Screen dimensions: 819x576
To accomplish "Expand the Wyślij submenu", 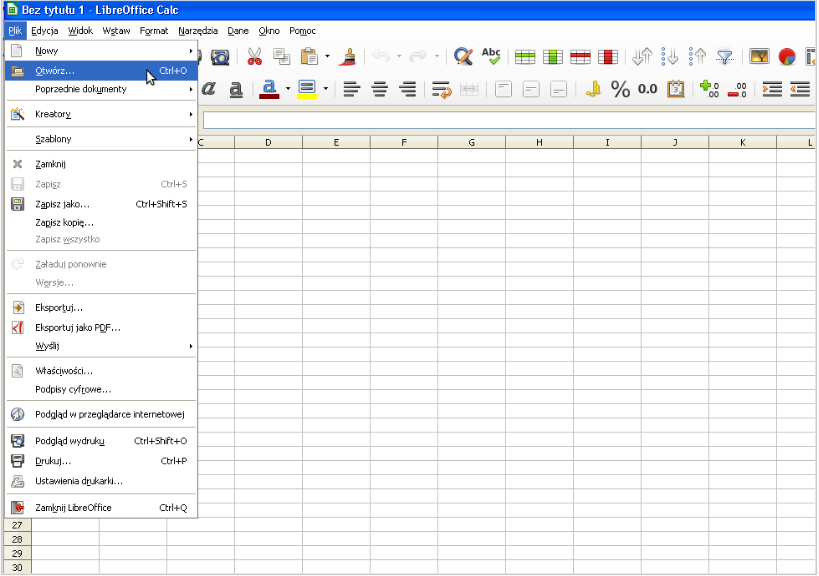I will pyautogui.click(x=101, y=346).
